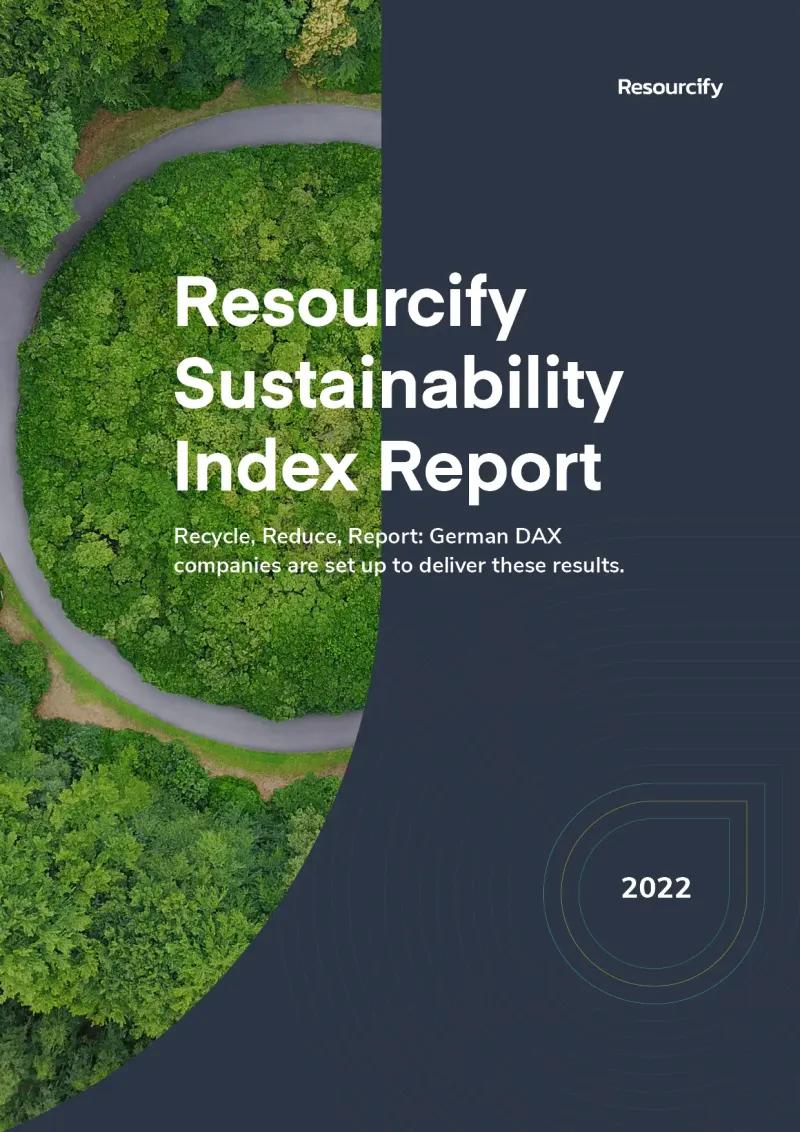The height and width of the screenshot is (1132, 800).
Task: Click the title word "Sustainability"
Action: [x=399, y=386]
